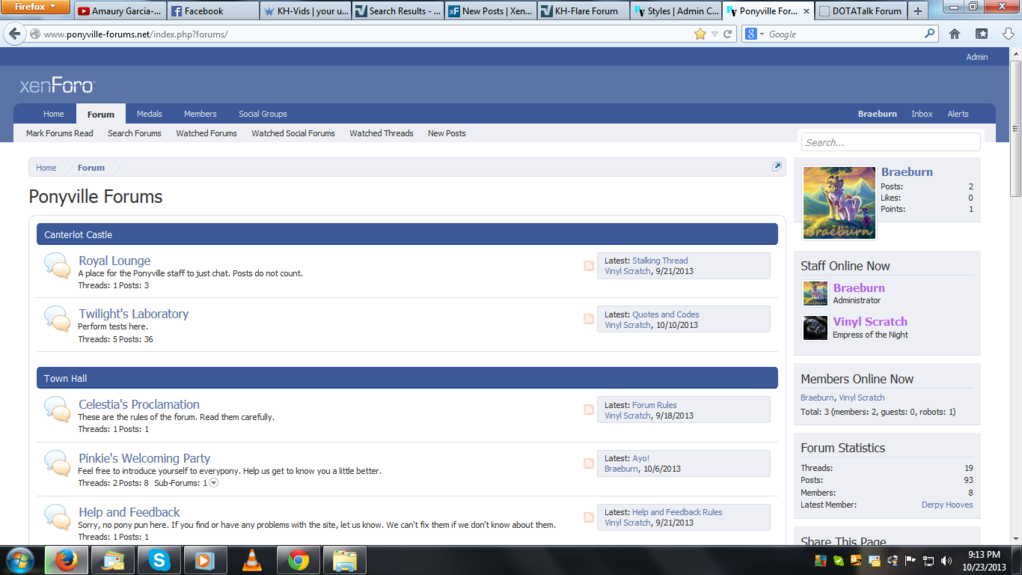Viewport: 1022px width, 575px height.
Task: Click the Firefox home icon
Action: click(x=954, y=34)
